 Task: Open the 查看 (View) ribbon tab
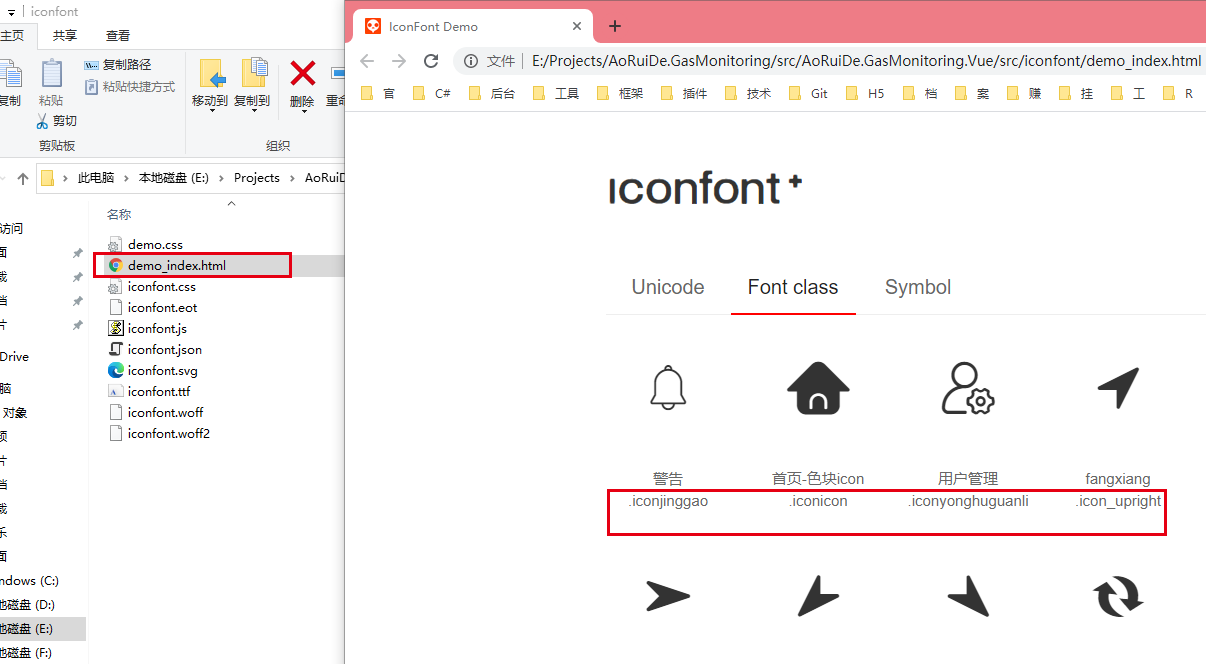pyautogui.click(x=118, y=36)
